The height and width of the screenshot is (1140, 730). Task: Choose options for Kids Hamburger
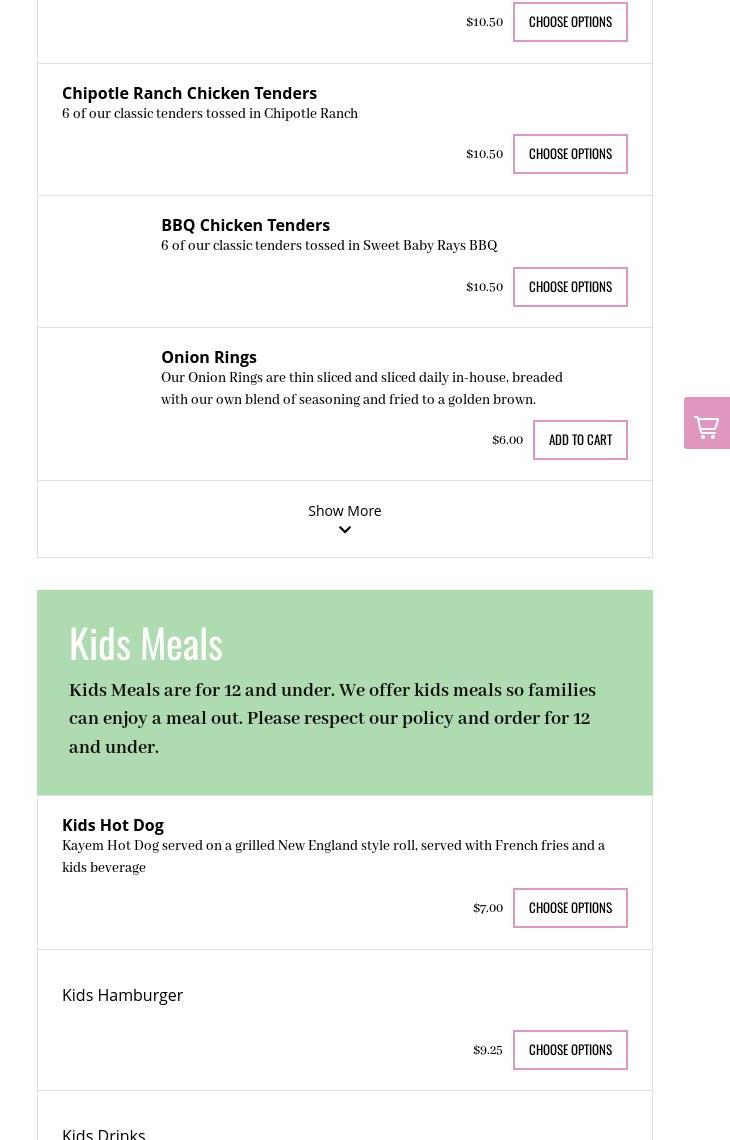[x=570, y=1050]
